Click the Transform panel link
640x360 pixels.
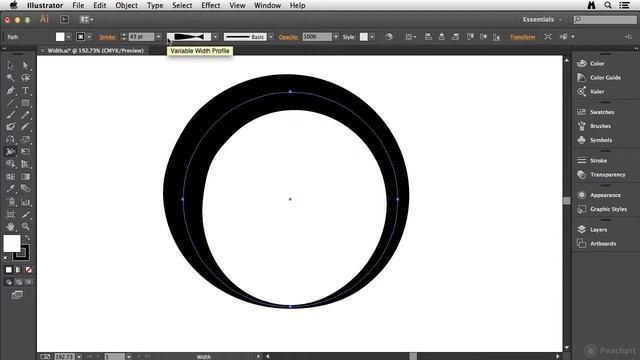coord(522,37)
